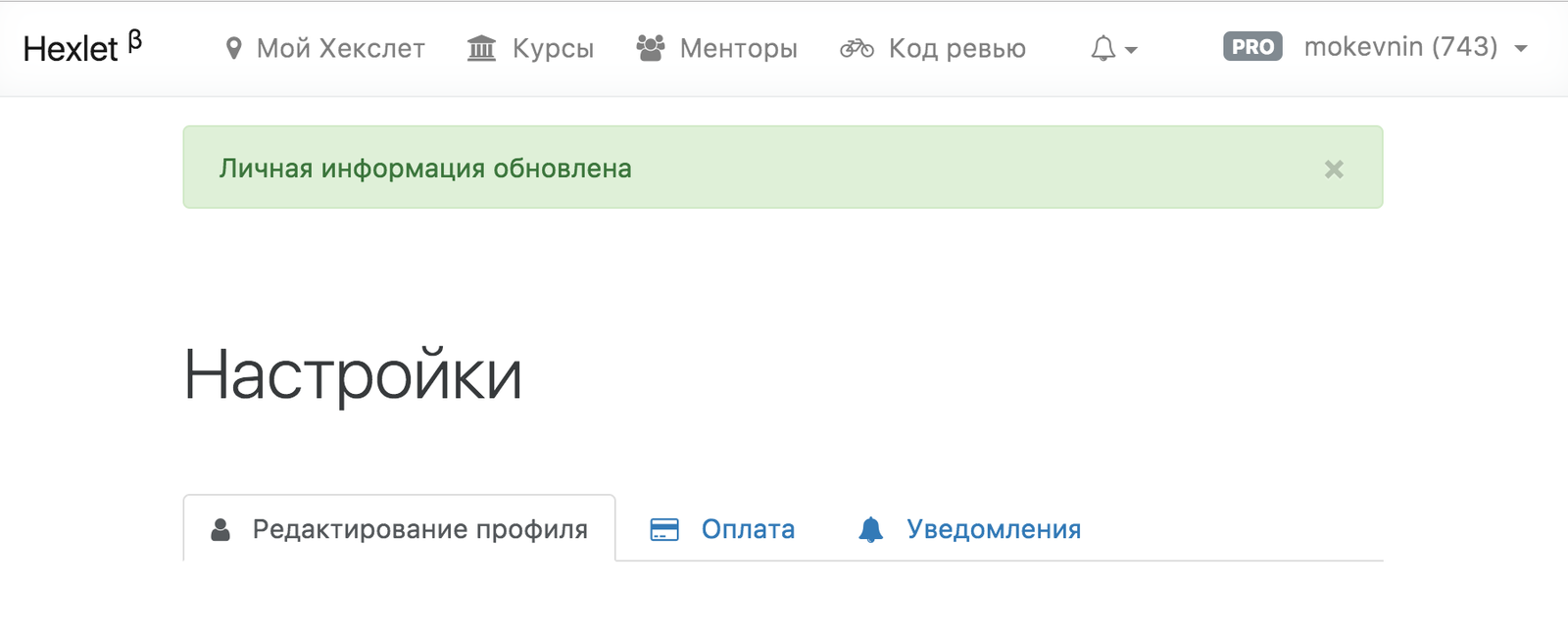
Task: Open notifications with the navbar bell icon
Action: [1103, 48]
